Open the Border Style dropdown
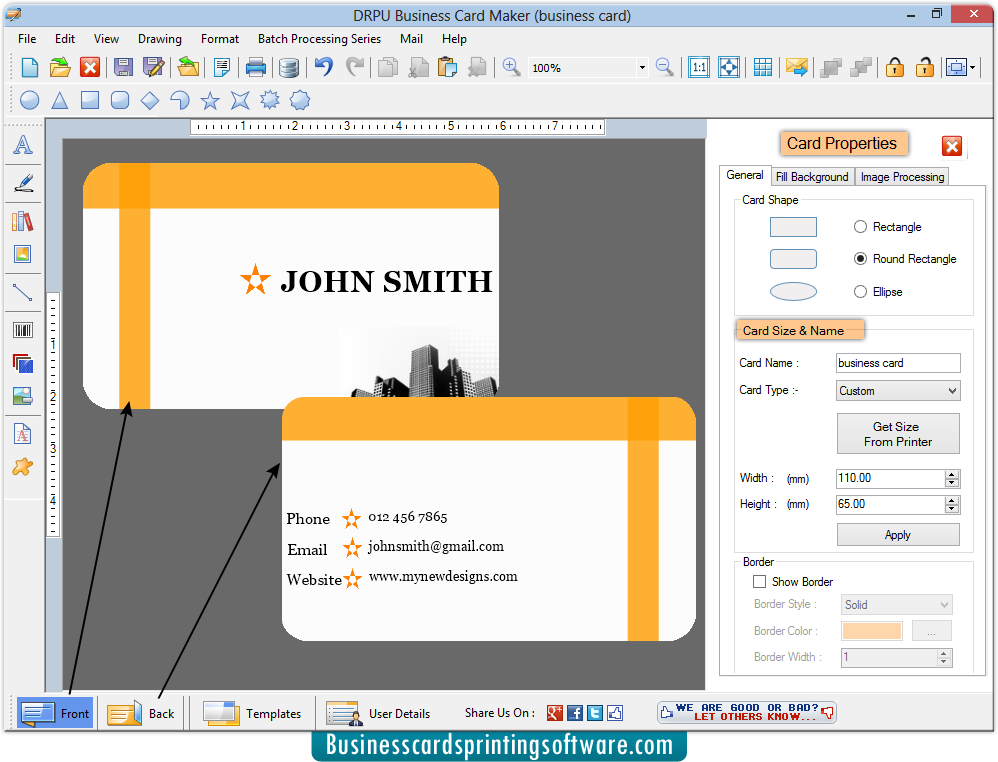Image resolution: width=998 pixels, height=762 pixels. [896, 604]
